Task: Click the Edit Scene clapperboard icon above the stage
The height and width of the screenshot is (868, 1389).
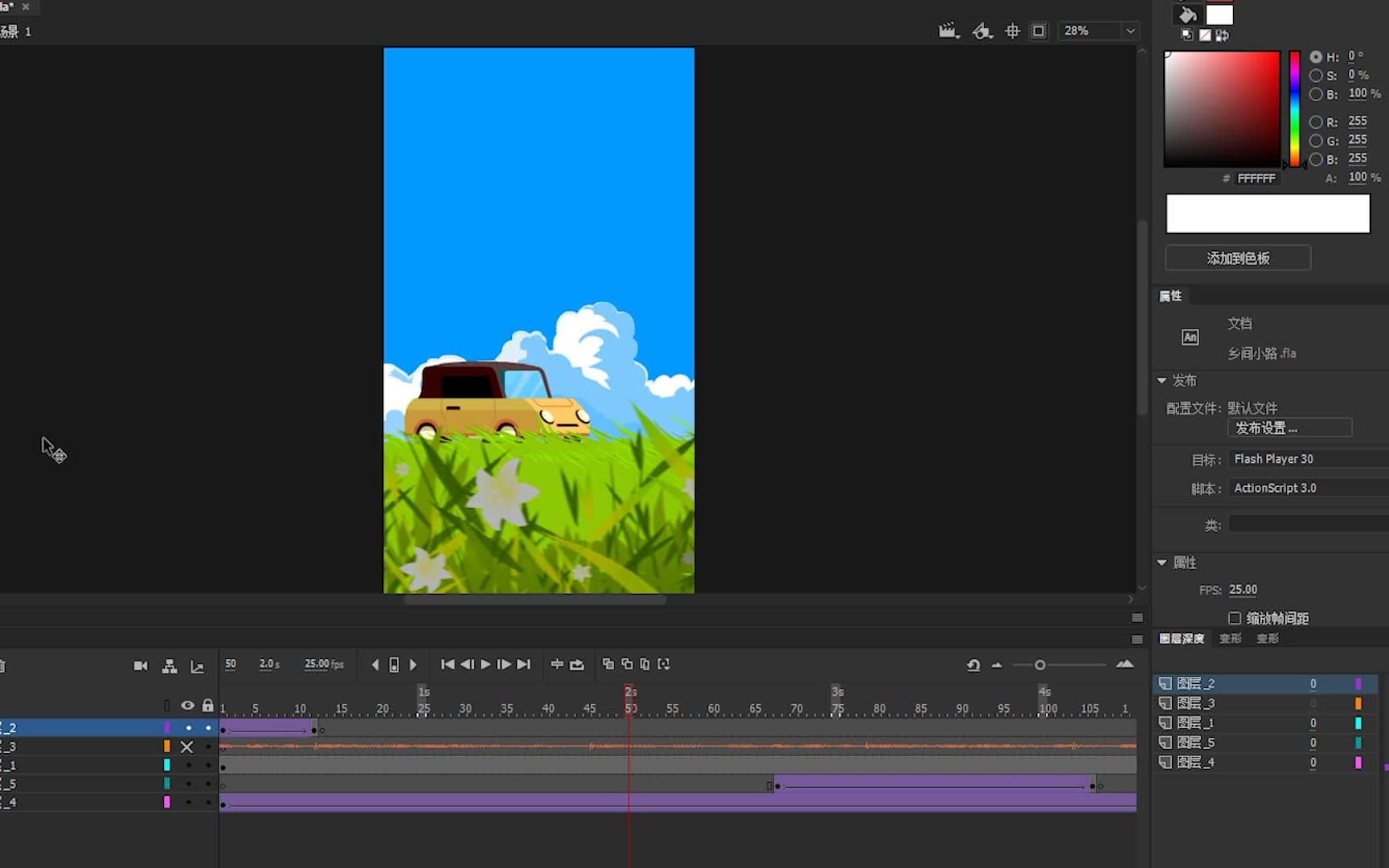Action: pyautogui.click(x=949, y=30)
